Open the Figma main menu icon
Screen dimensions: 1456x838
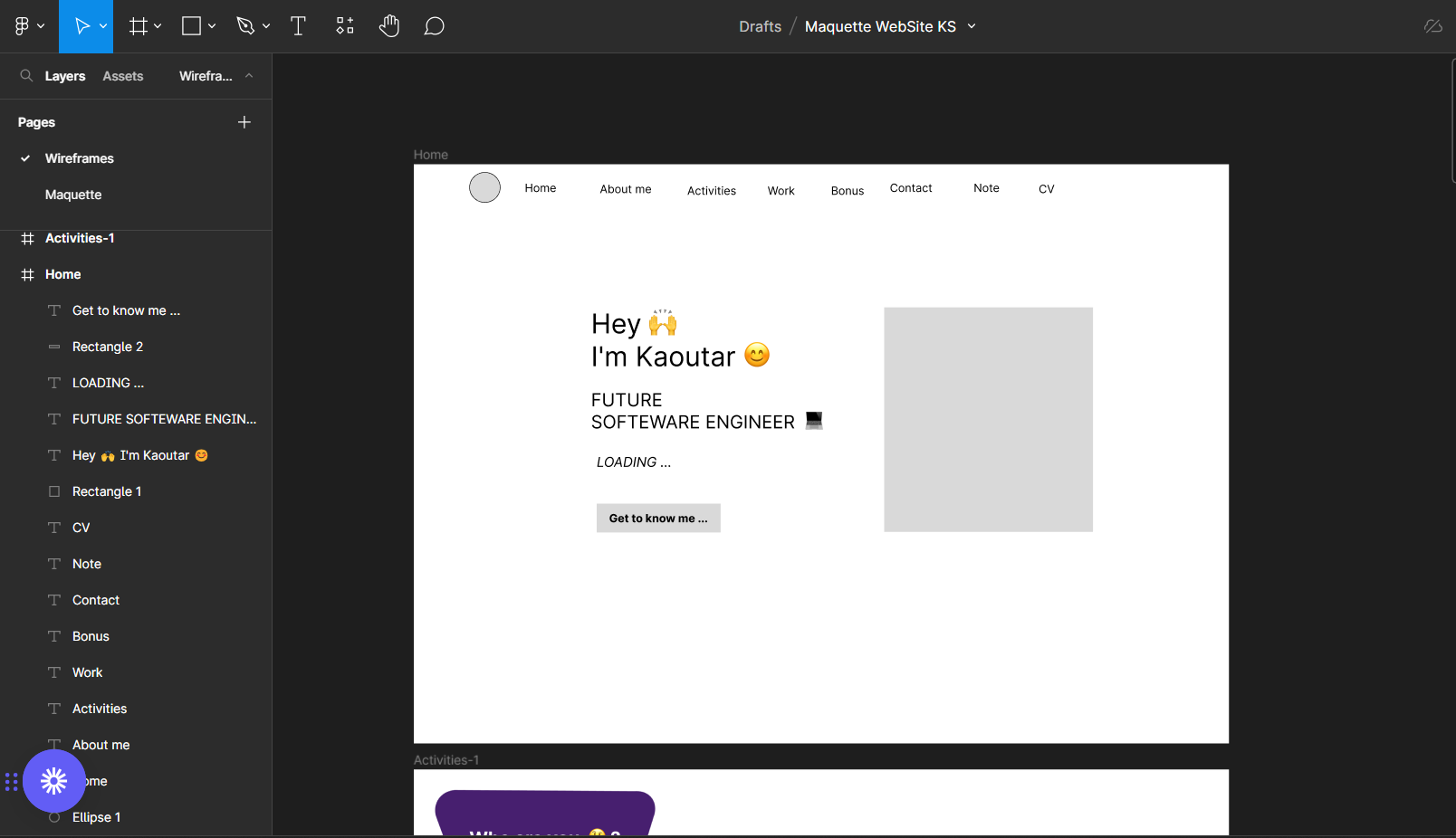23,26
